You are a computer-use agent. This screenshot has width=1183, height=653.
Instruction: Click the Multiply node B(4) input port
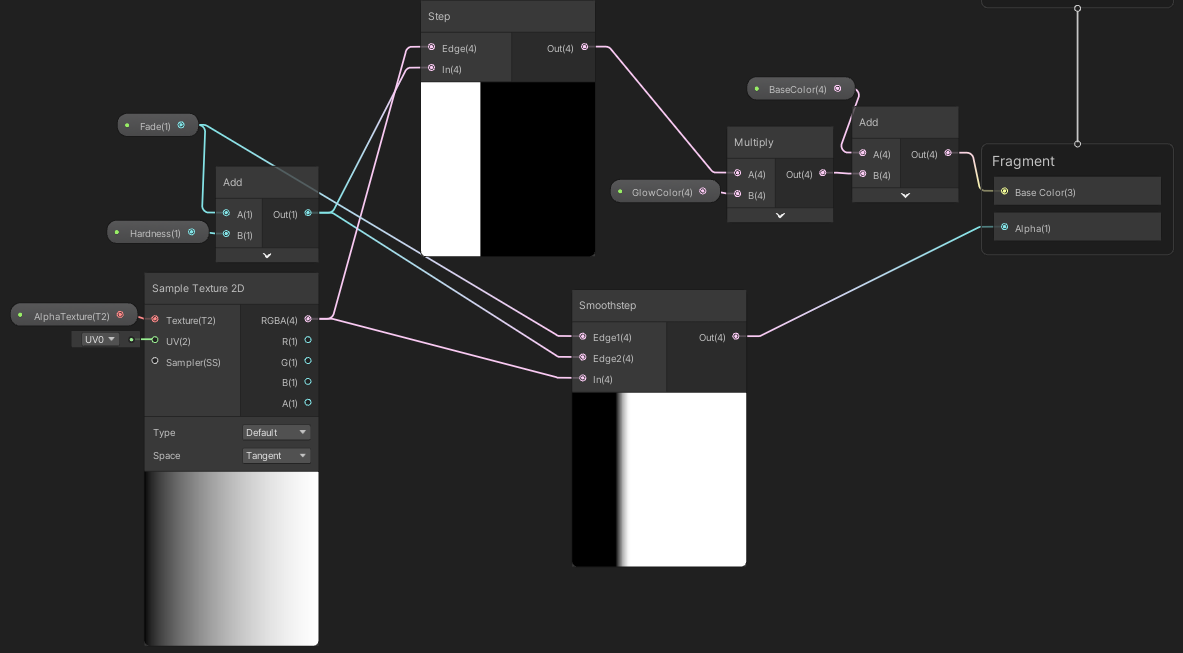coord(738,194)
